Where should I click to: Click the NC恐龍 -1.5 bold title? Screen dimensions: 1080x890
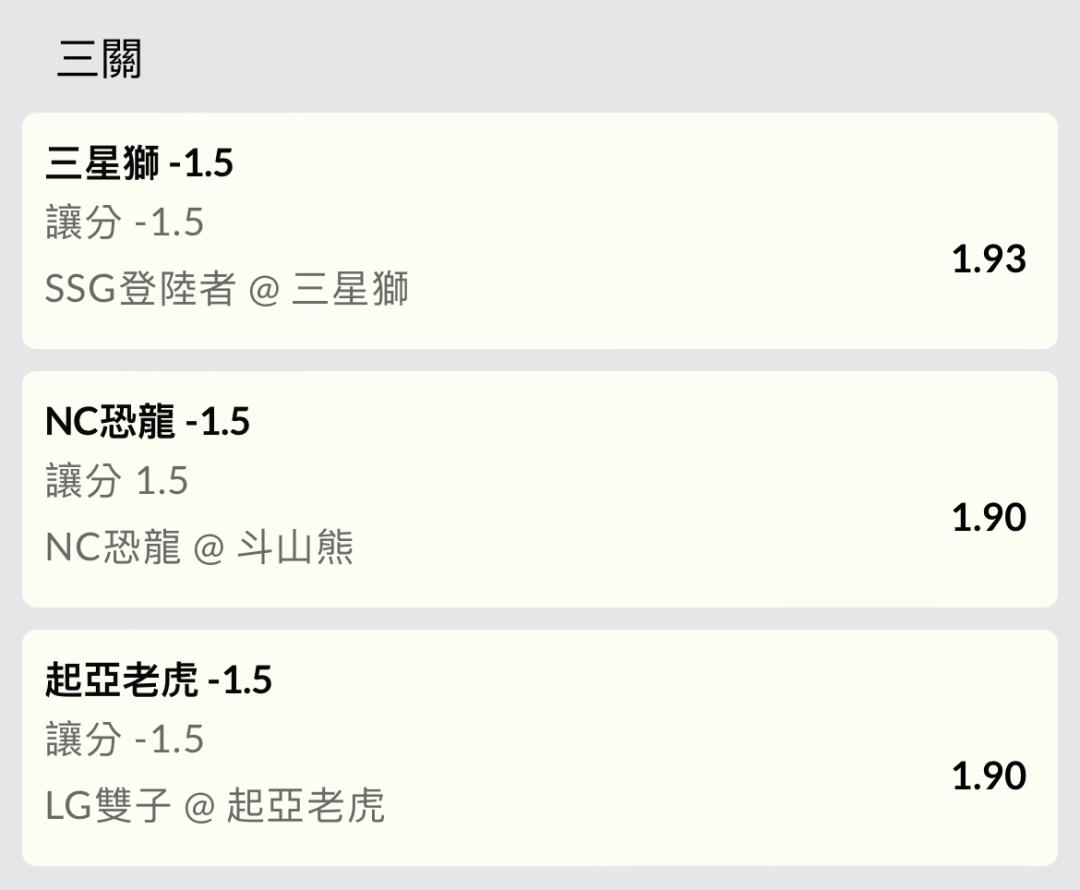(147, 422)
